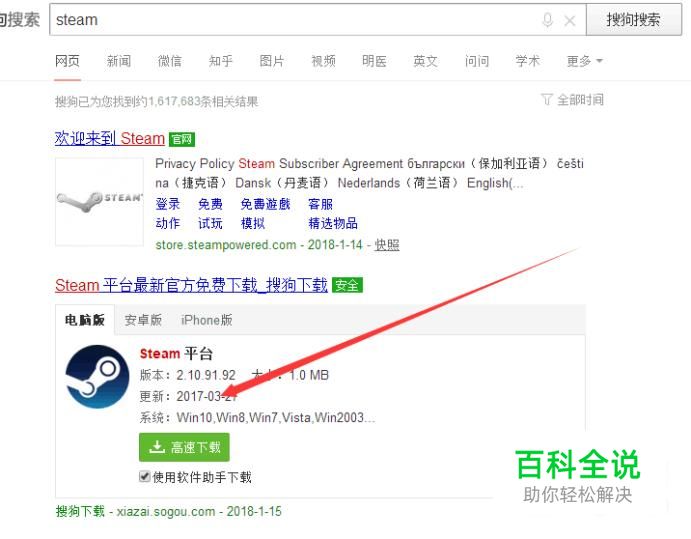Viewport: 691px width, 539px height.
Task: Click the system Win10,Win8,Win7 text
Action: coord(276,417)
